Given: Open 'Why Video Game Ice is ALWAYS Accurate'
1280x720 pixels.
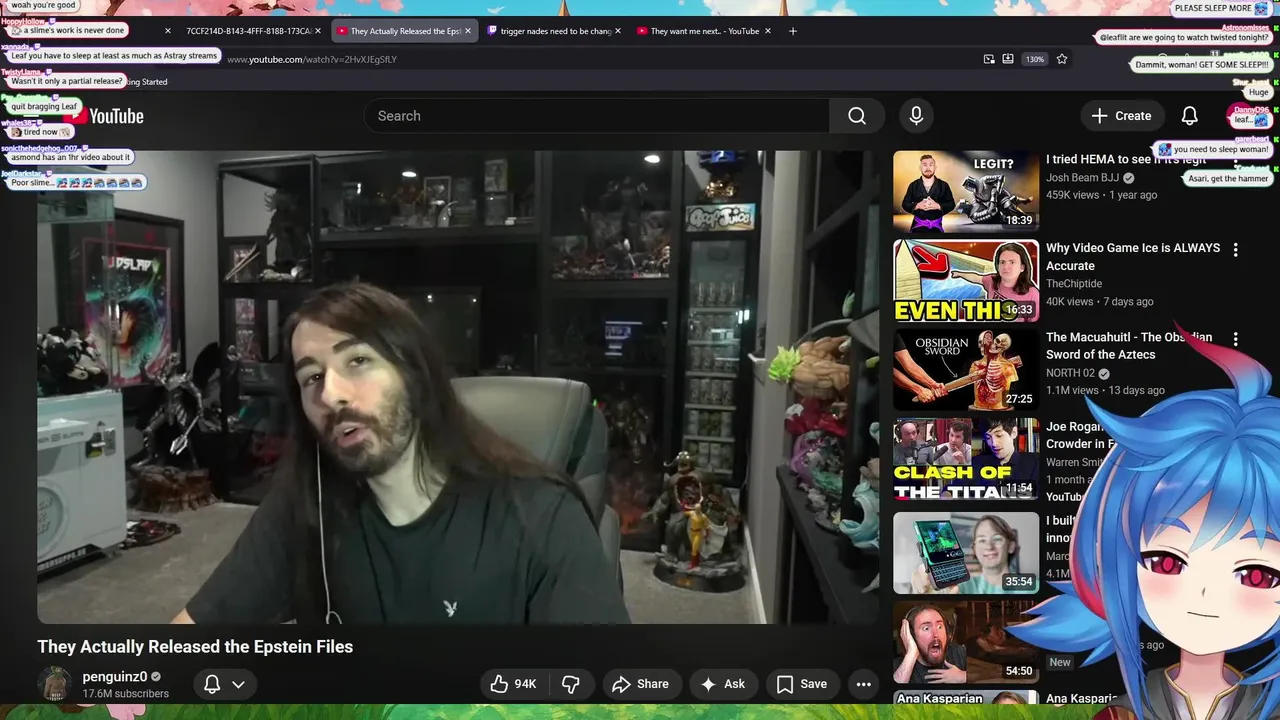Looking at the screenshot, I should [1133, 257].
